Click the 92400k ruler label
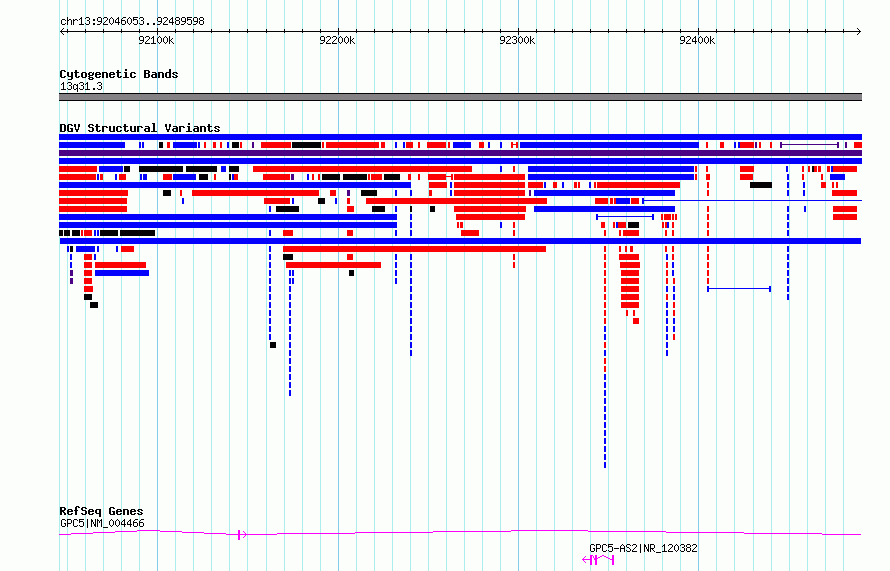This screenshot has width=890, height=571. pos(697,40)
